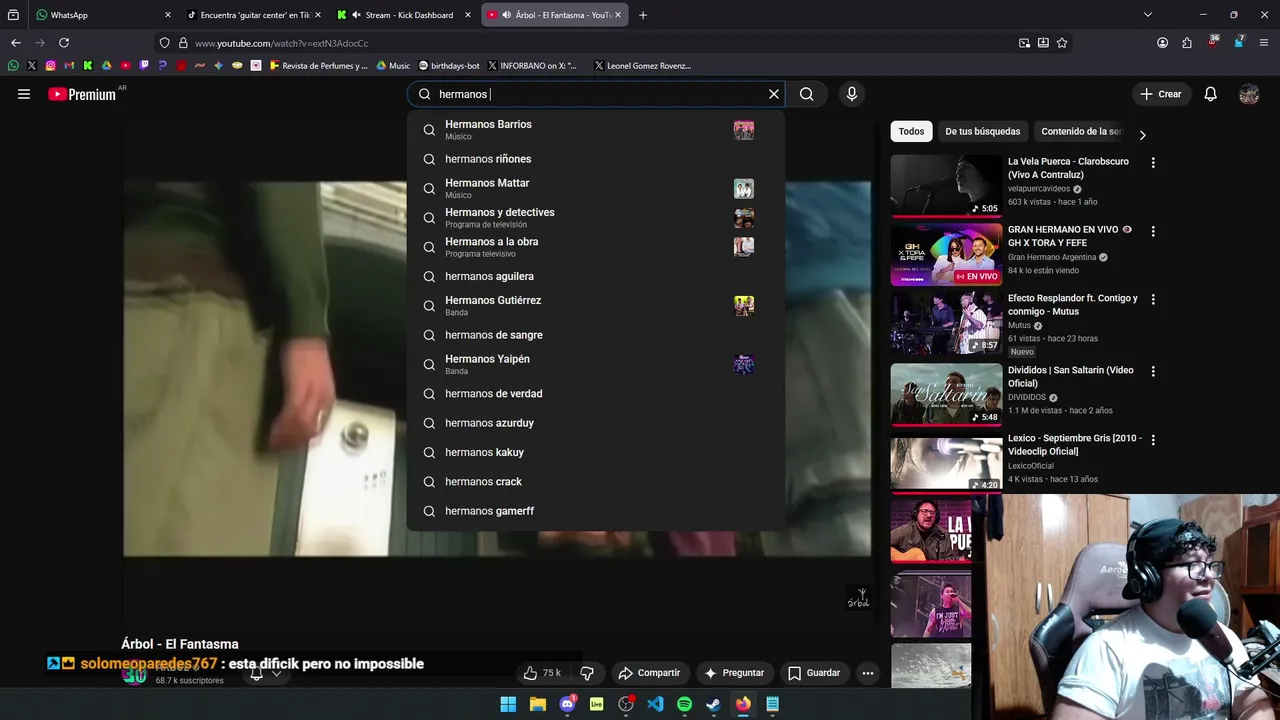Pick the 'hermanos azurduy' suggestion
The width and height of the screenshot is (1280, 720).
[595, 423]
